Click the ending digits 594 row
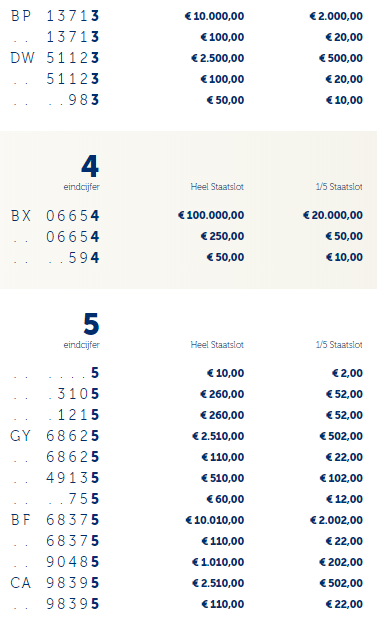This screenshot has height=628, width=378. click(x=189, y=258)
